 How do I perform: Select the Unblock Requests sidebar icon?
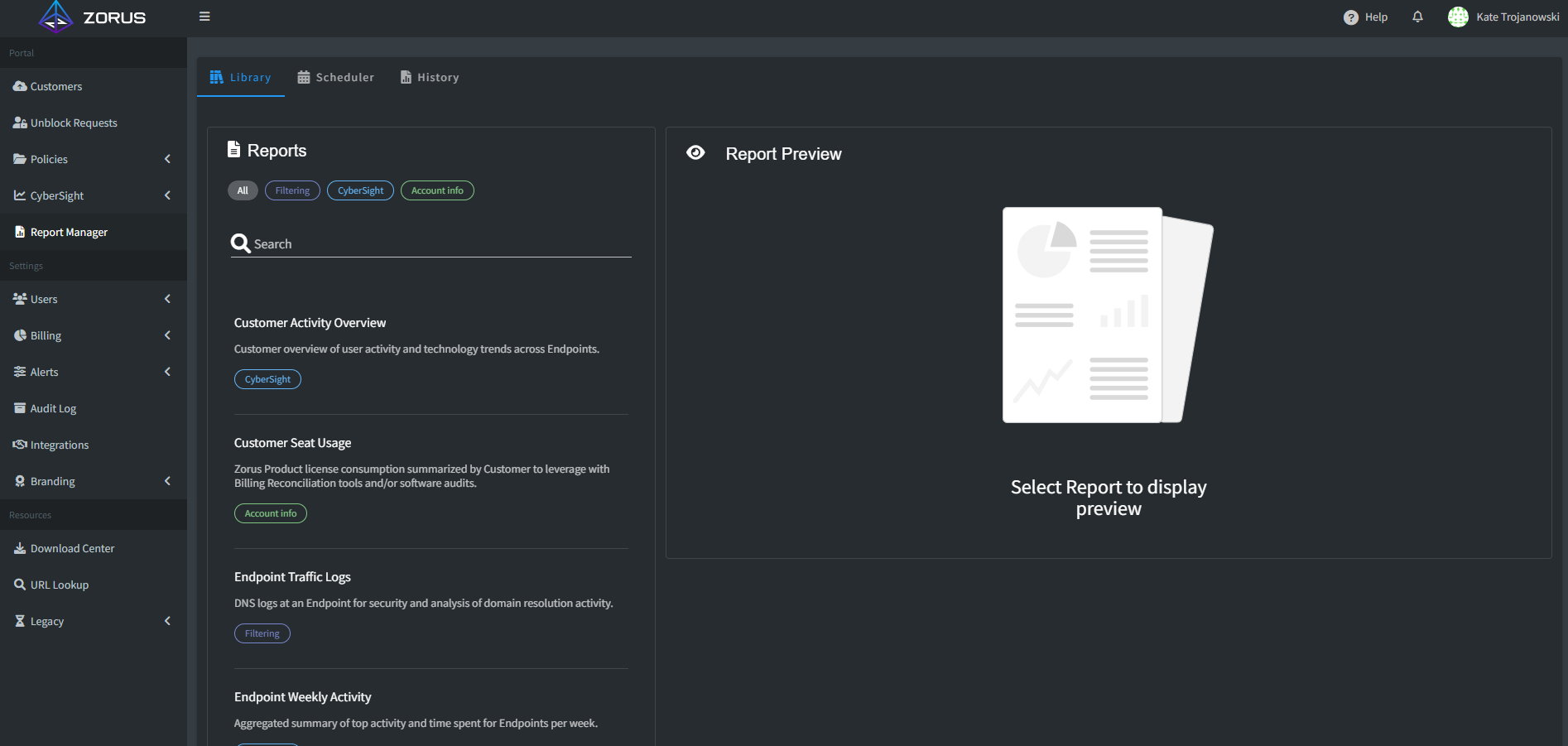click(x=19, y=122)
